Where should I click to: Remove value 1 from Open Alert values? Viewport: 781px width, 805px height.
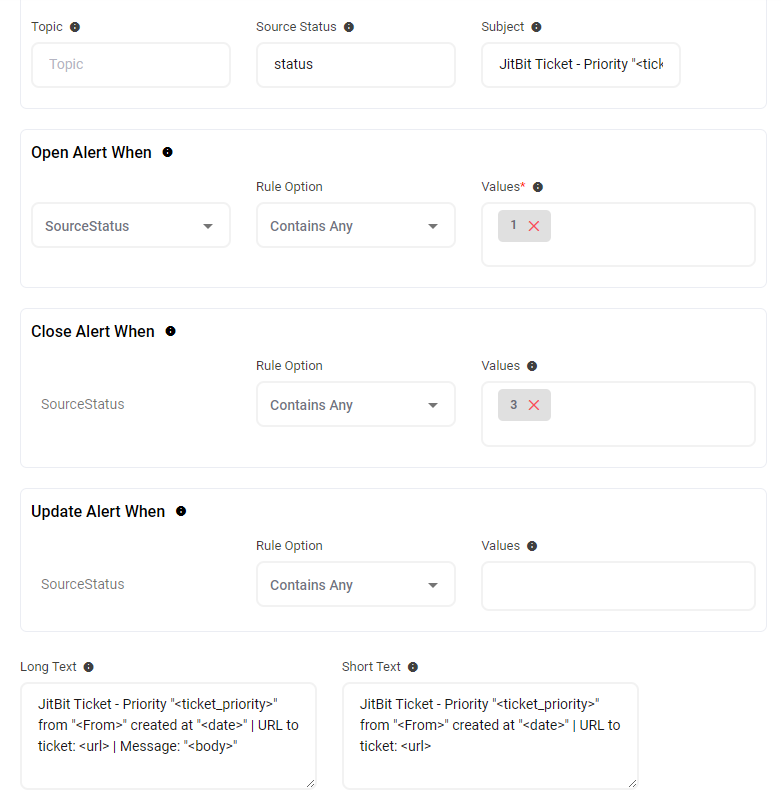tap(534, 226)
